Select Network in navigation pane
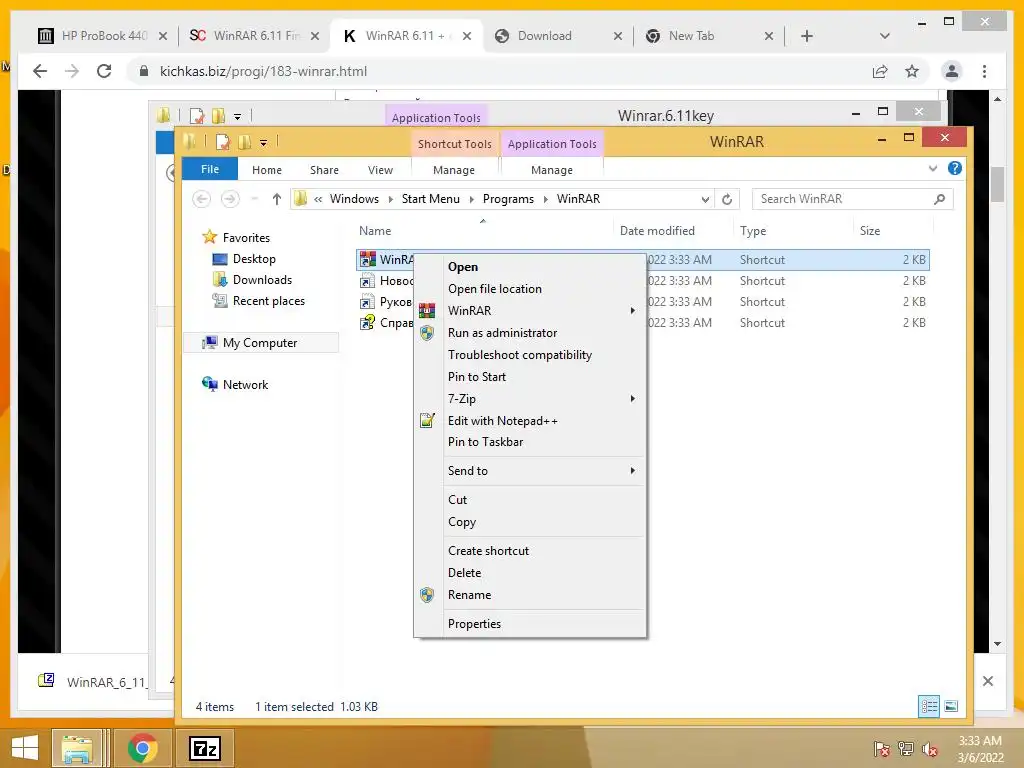 click(245, 385)
